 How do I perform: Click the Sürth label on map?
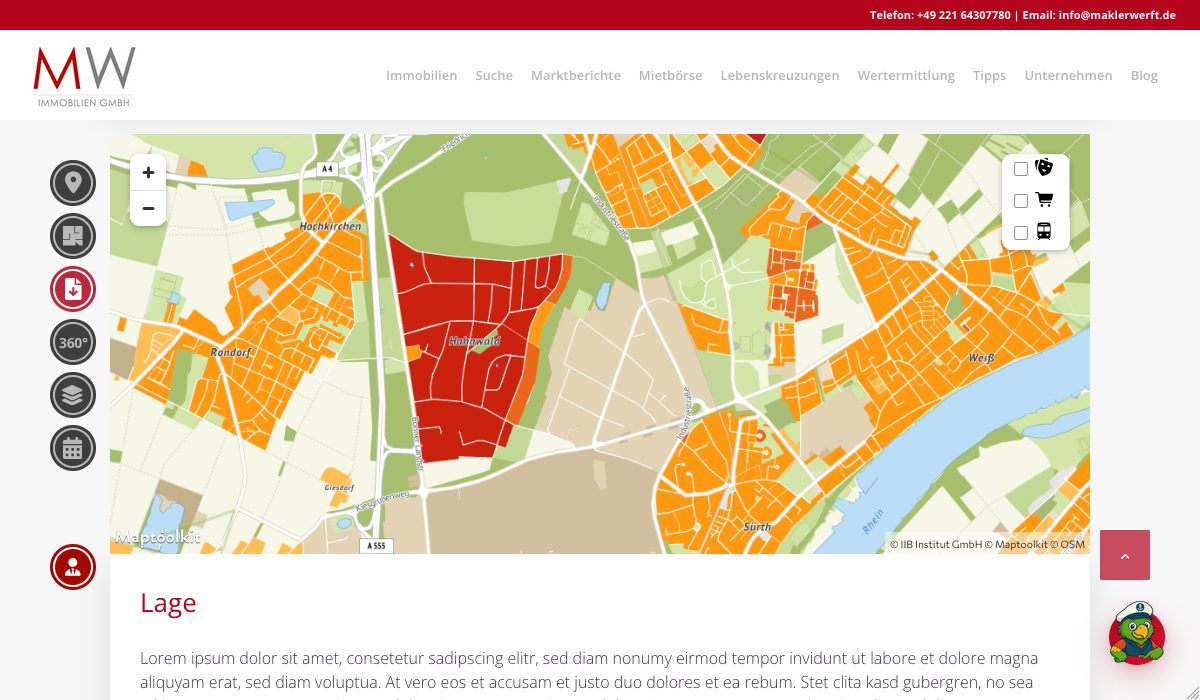point(758,526)
